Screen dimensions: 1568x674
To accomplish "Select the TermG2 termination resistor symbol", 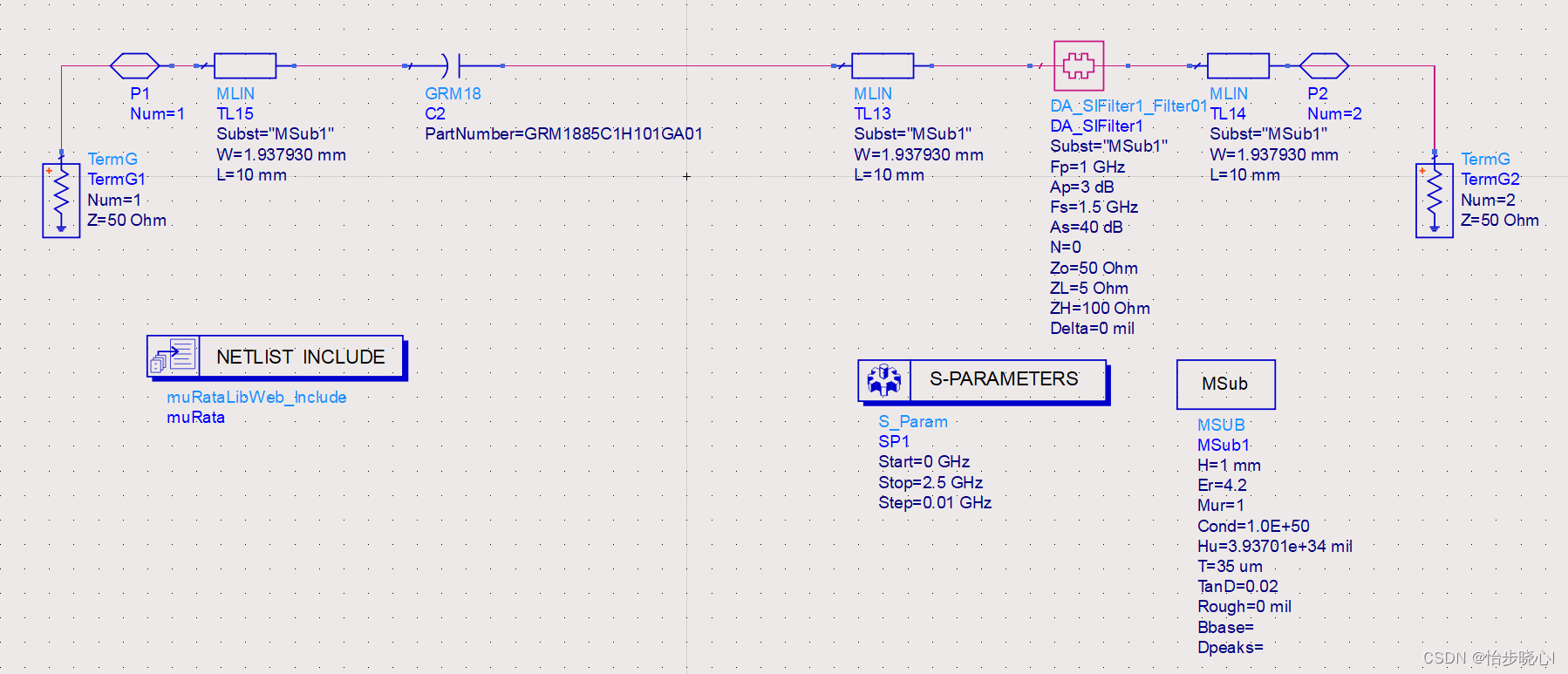I will tap(1435, 200).
